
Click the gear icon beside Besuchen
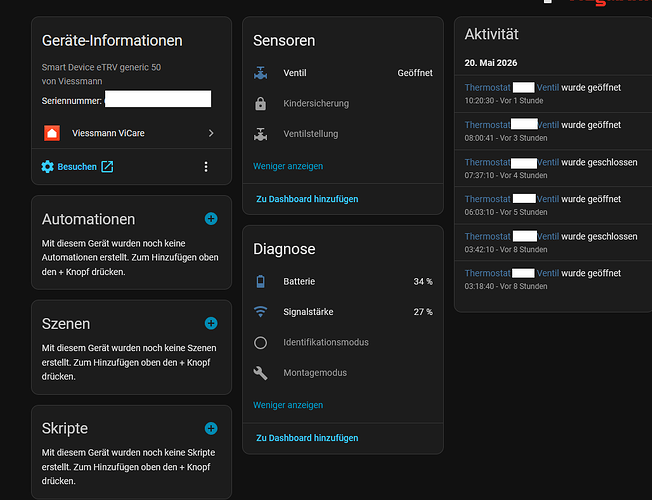[47, 167]
